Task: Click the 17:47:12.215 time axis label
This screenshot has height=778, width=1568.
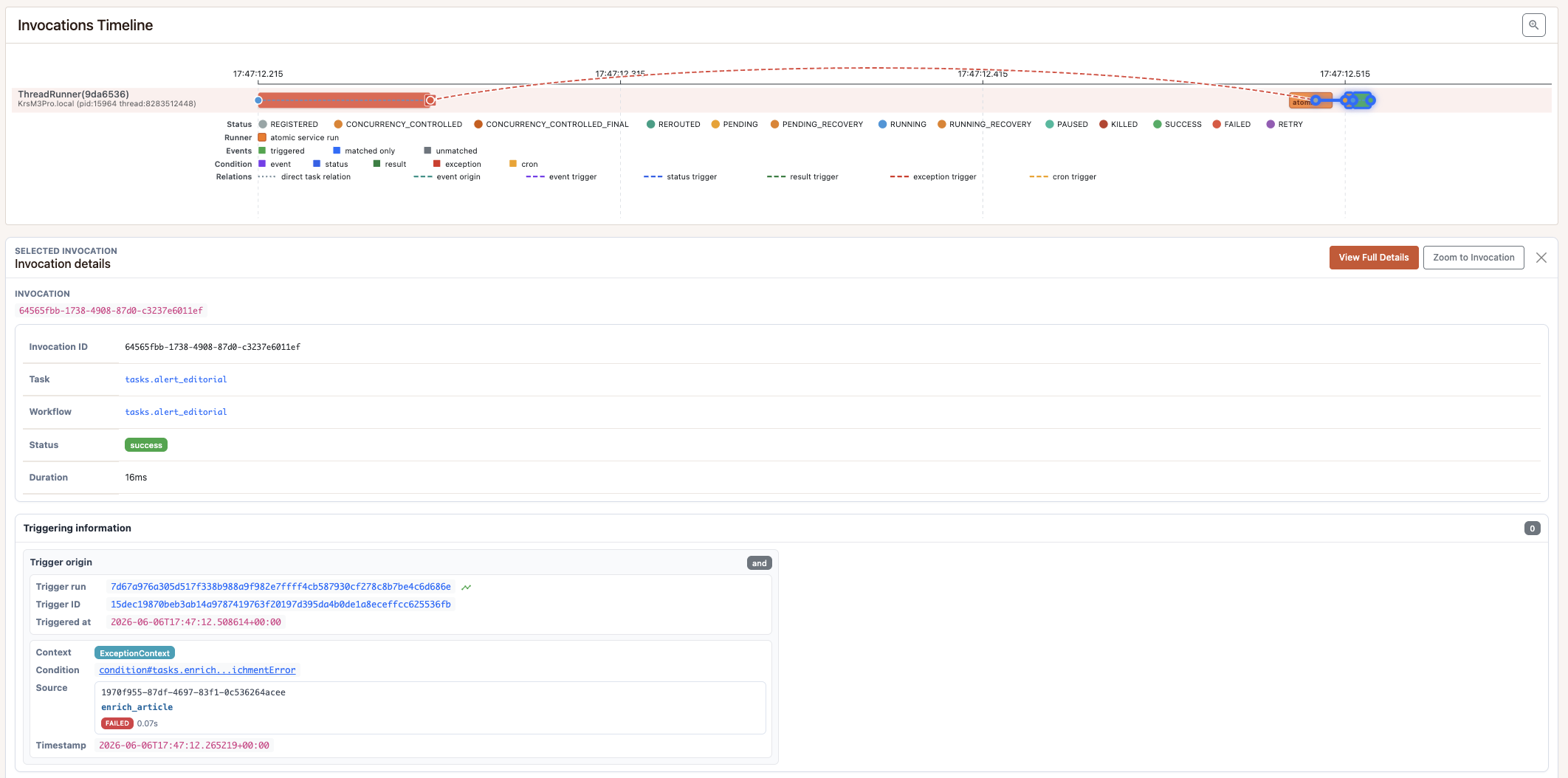Action: [258, 74]
